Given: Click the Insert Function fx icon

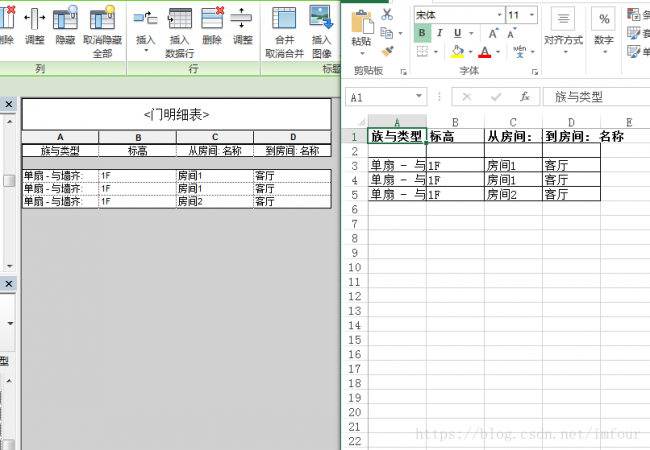Looking at the screenshot, I should tap(523, 97).
